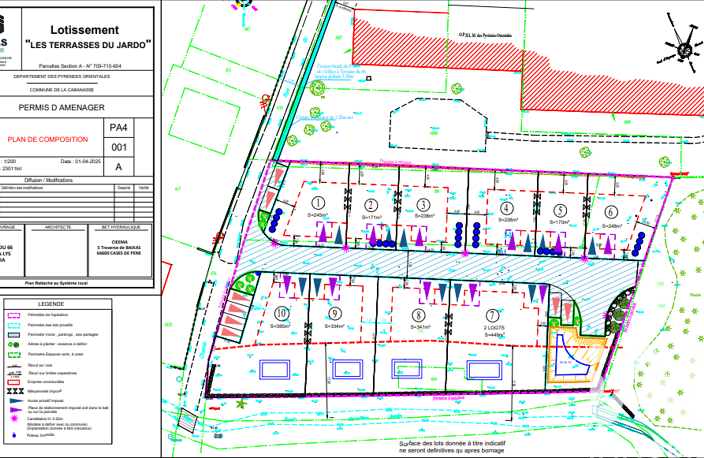Image resolution: width=704 pixels, height=458 pixels.
Task: Click the "LES TERRASSES DU JARDO" title text
Action: pos(88,45)
